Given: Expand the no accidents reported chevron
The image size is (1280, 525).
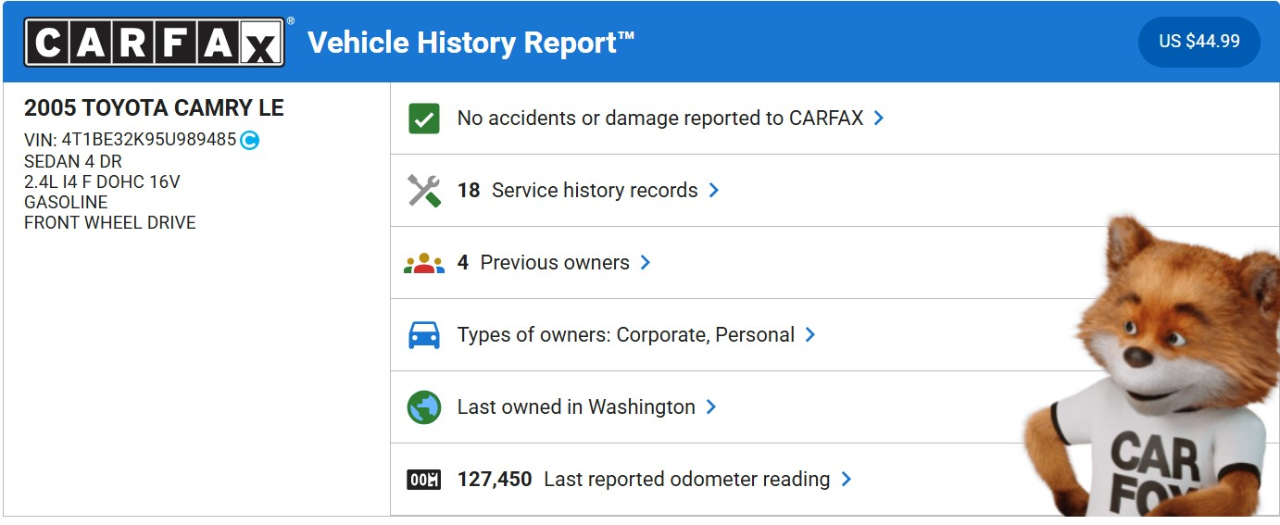Looking at the screenshot, I should tap(879, 118).
